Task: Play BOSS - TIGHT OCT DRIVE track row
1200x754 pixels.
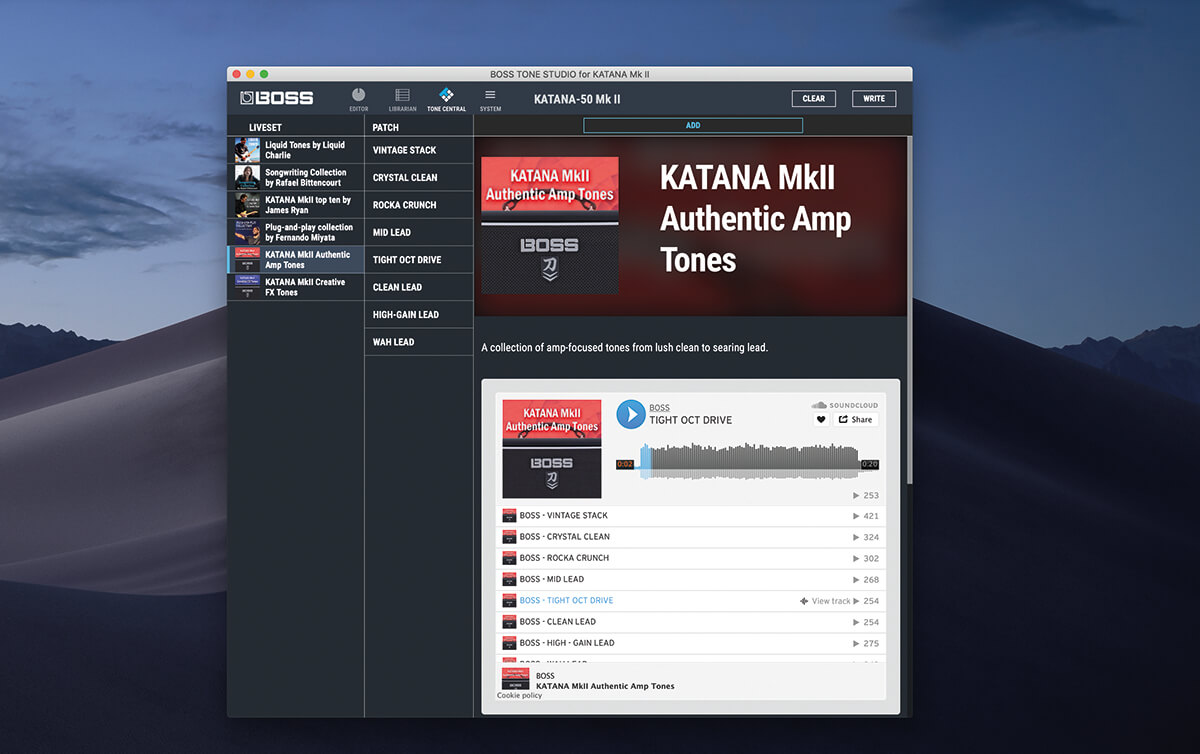Action: coord(690,601)
